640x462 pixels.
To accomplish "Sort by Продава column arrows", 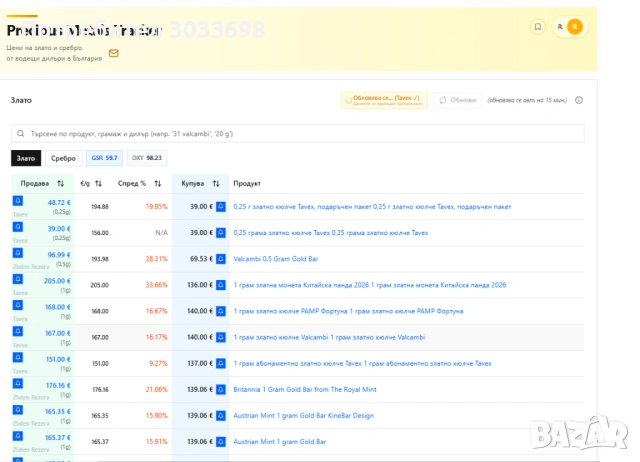I will tap(61, 184).
